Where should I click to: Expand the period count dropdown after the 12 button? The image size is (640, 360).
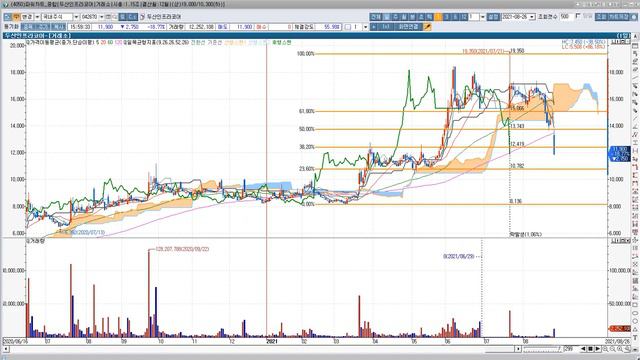tap(483, 17)
